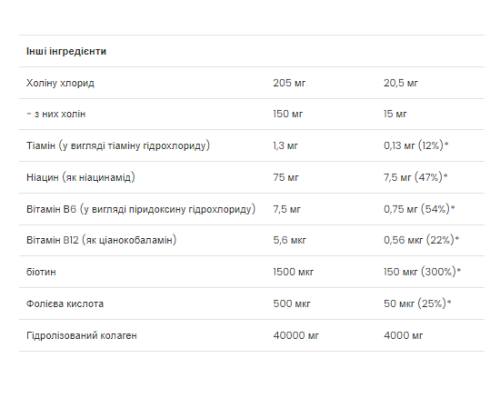Select the 'Тіамін' ingredient label

coord(118,146)
